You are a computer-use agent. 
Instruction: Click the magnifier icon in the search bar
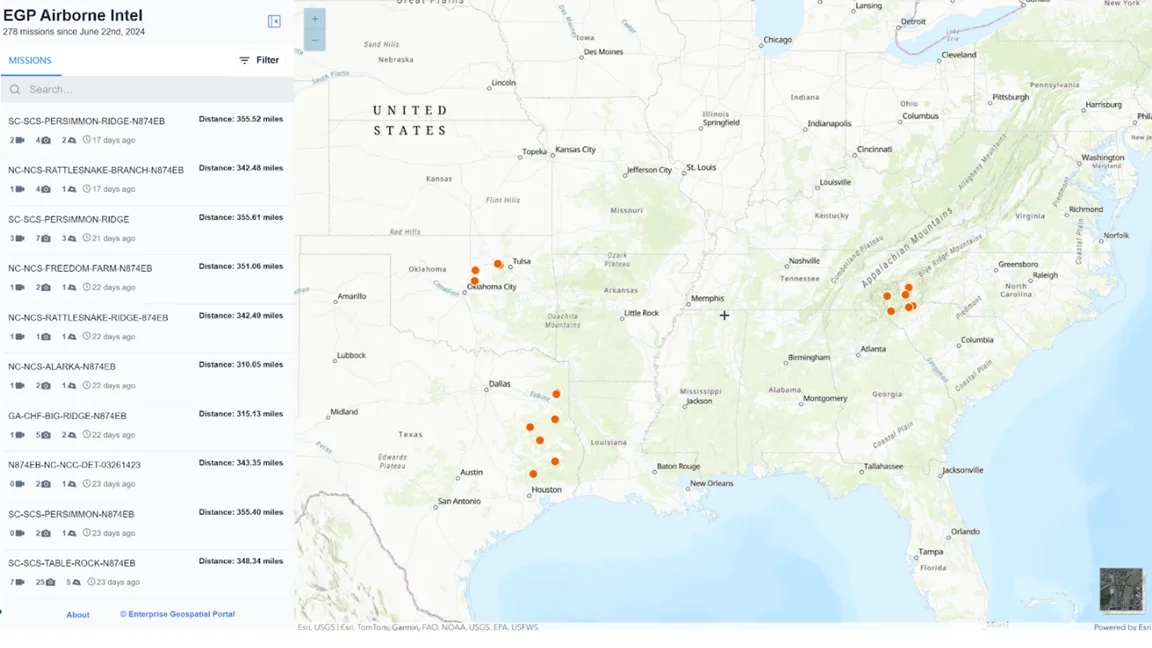tap(14, 89)
